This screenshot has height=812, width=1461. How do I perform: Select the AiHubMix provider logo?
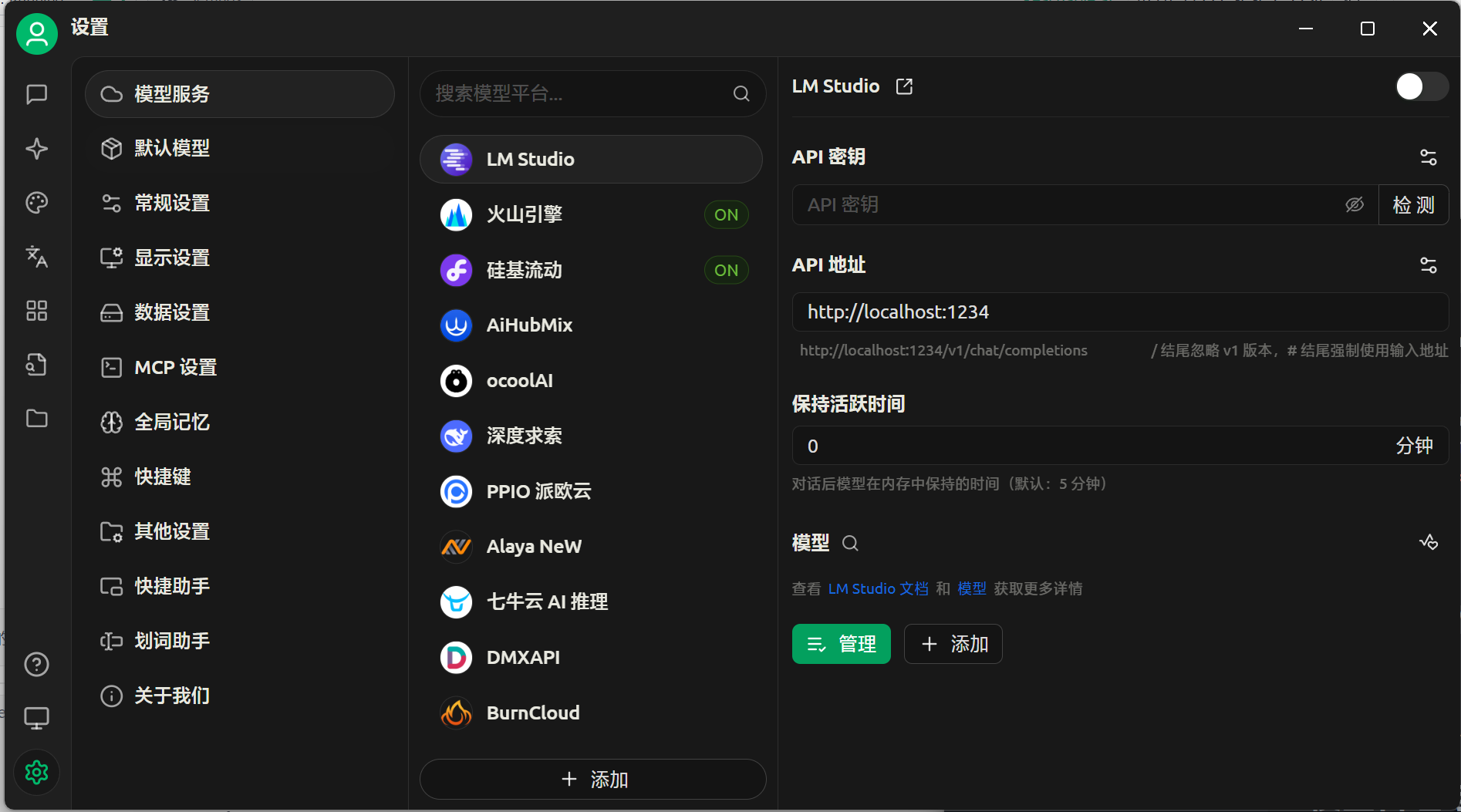(x=456, y=325)
